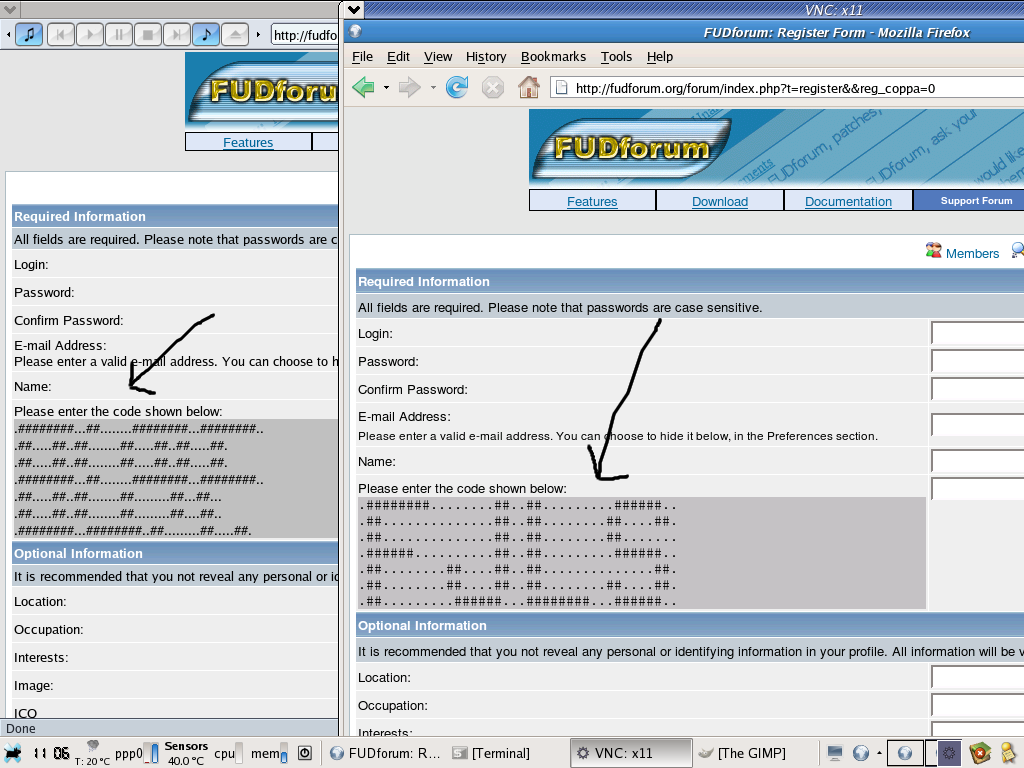
Task: Click the Documentation link
Action: pyautogui.click(x=848, y=201)
